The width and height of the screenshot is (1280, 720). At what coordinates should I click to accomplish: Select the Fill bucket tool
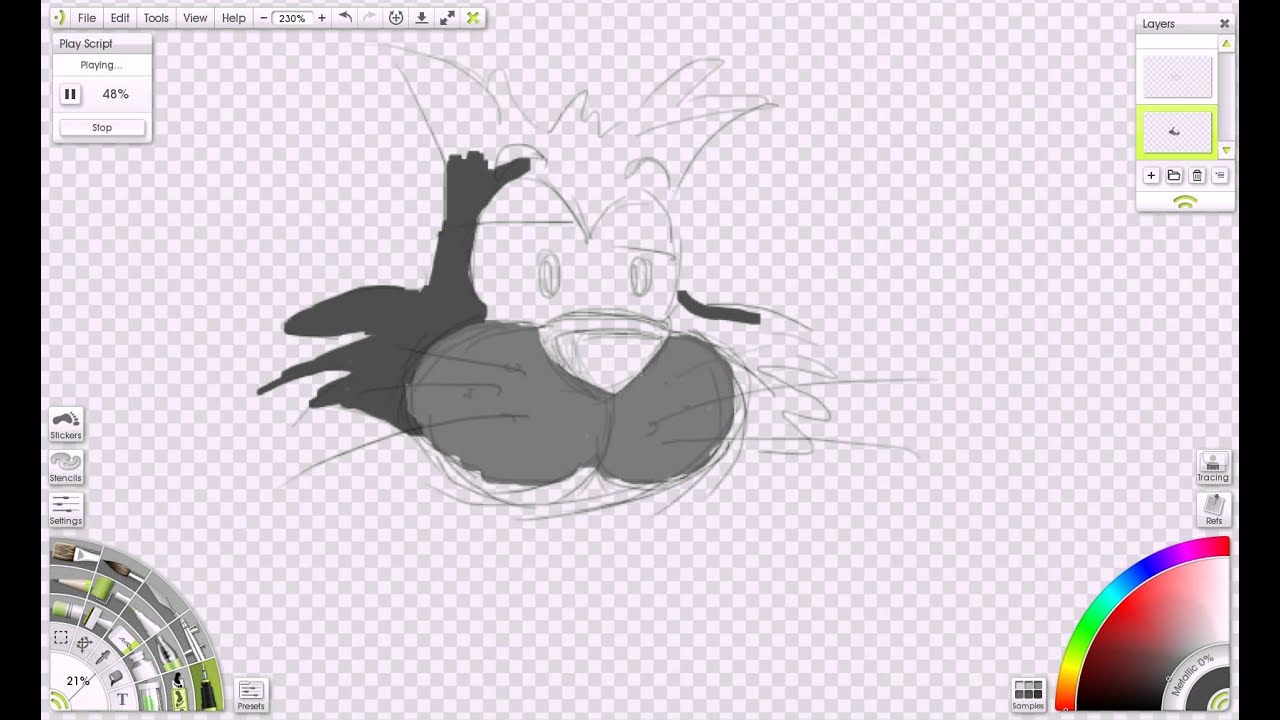coord(116,678)
